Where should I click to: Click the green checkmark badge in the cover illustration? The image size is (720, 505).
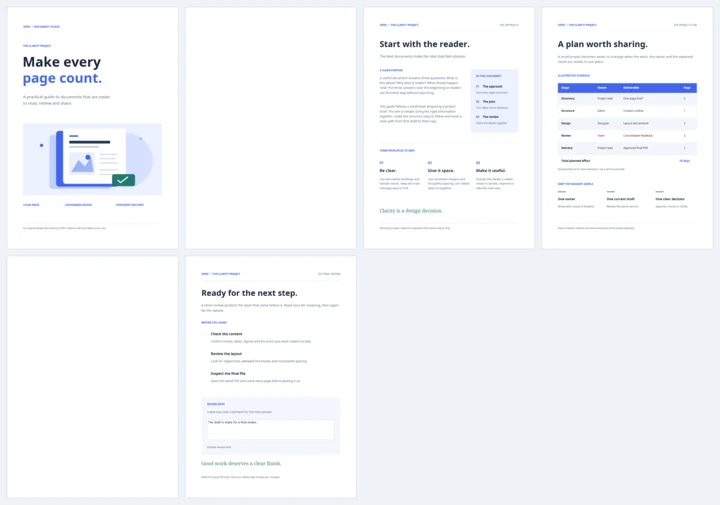pos(124,180)
